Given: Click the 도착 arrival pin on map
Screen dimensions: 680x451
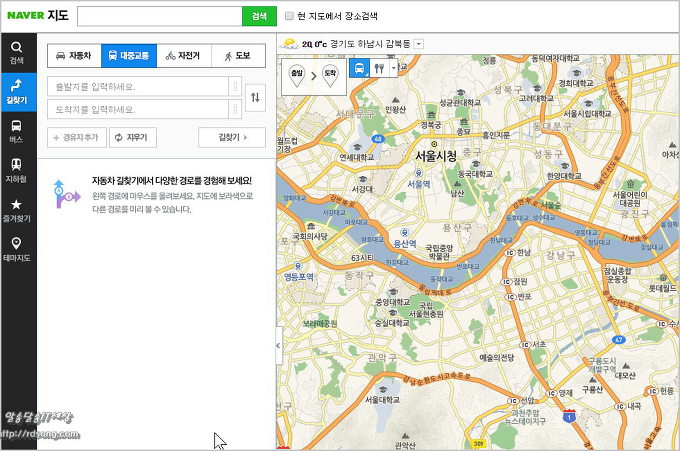Looking at the screenshot, I should coord(329,74).
